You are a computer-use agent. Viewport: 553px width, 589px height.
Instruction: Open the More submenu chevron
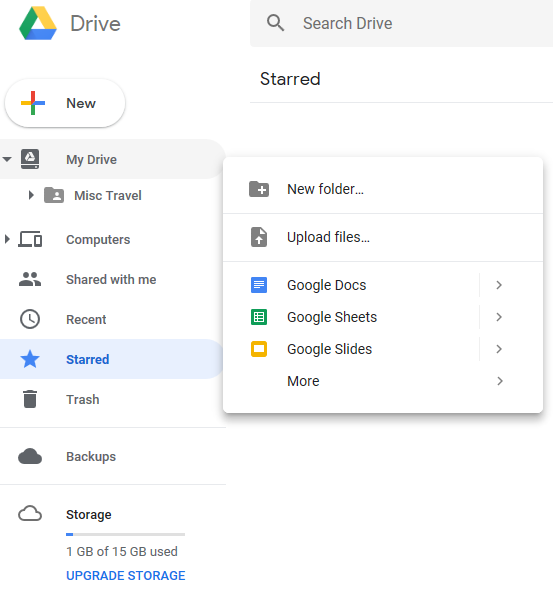(500, 381)
